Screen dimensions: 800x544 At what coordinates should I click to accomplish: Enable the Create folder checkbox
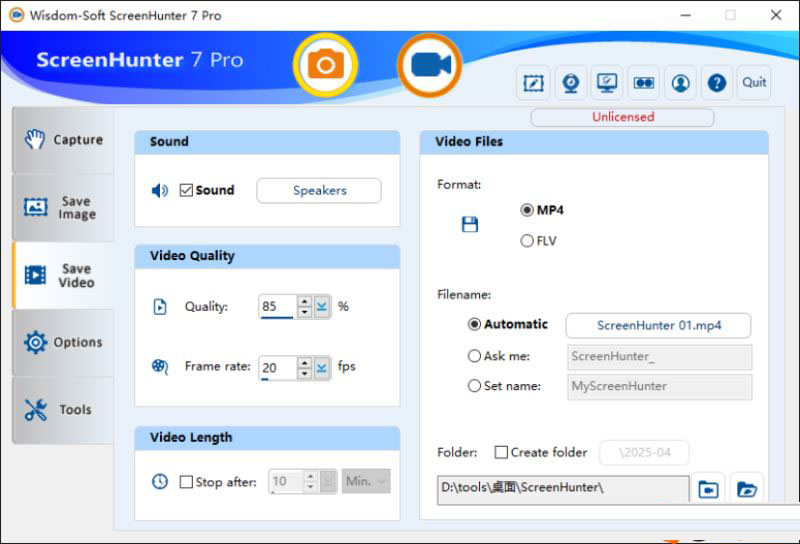501,453
